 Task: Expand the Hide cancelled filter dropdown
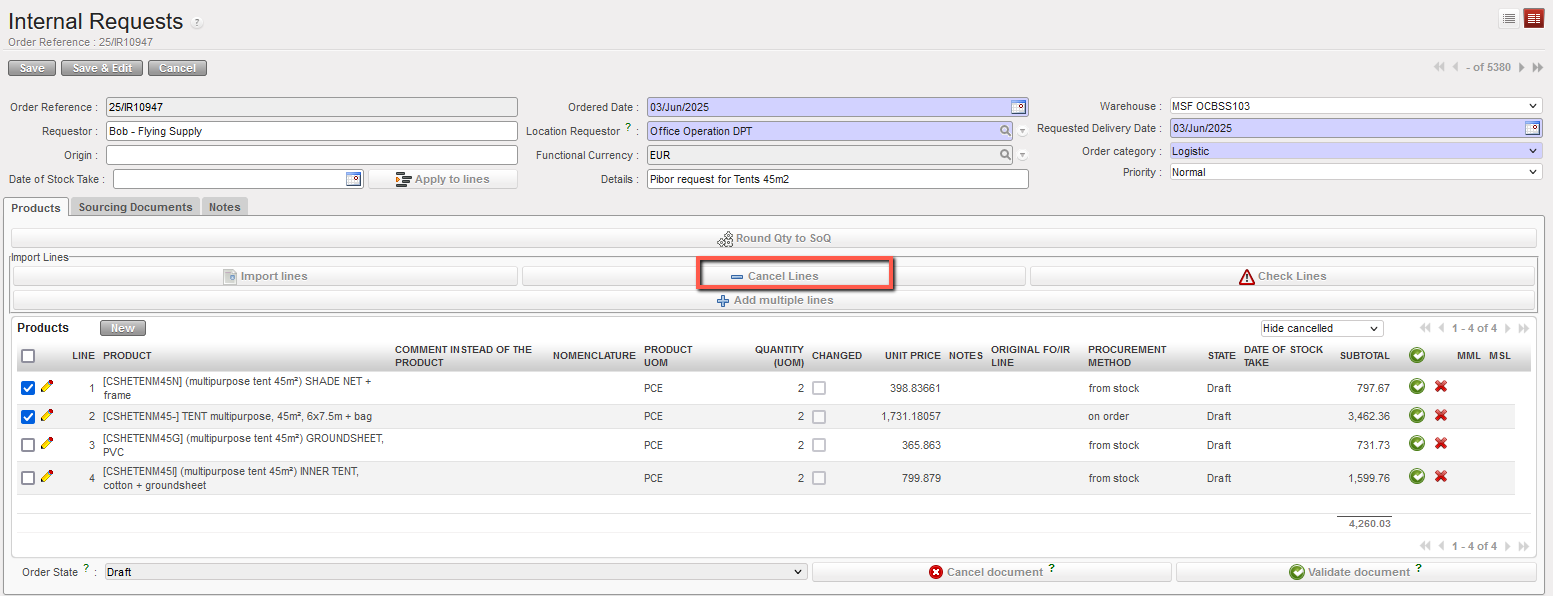(1321, 328)
